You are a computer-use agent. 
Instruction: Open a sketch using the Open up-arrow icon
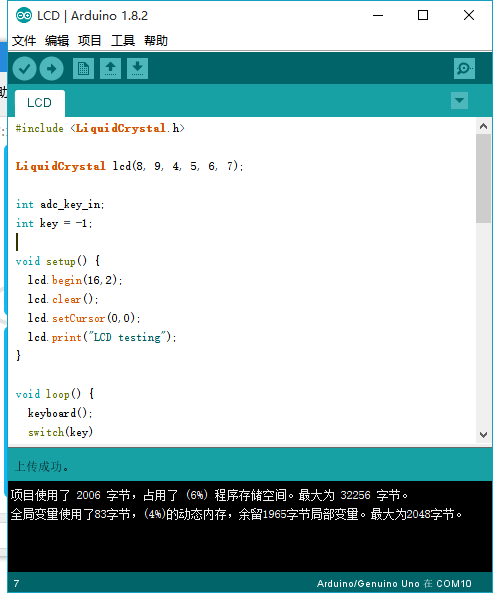(x=111, y=69)
